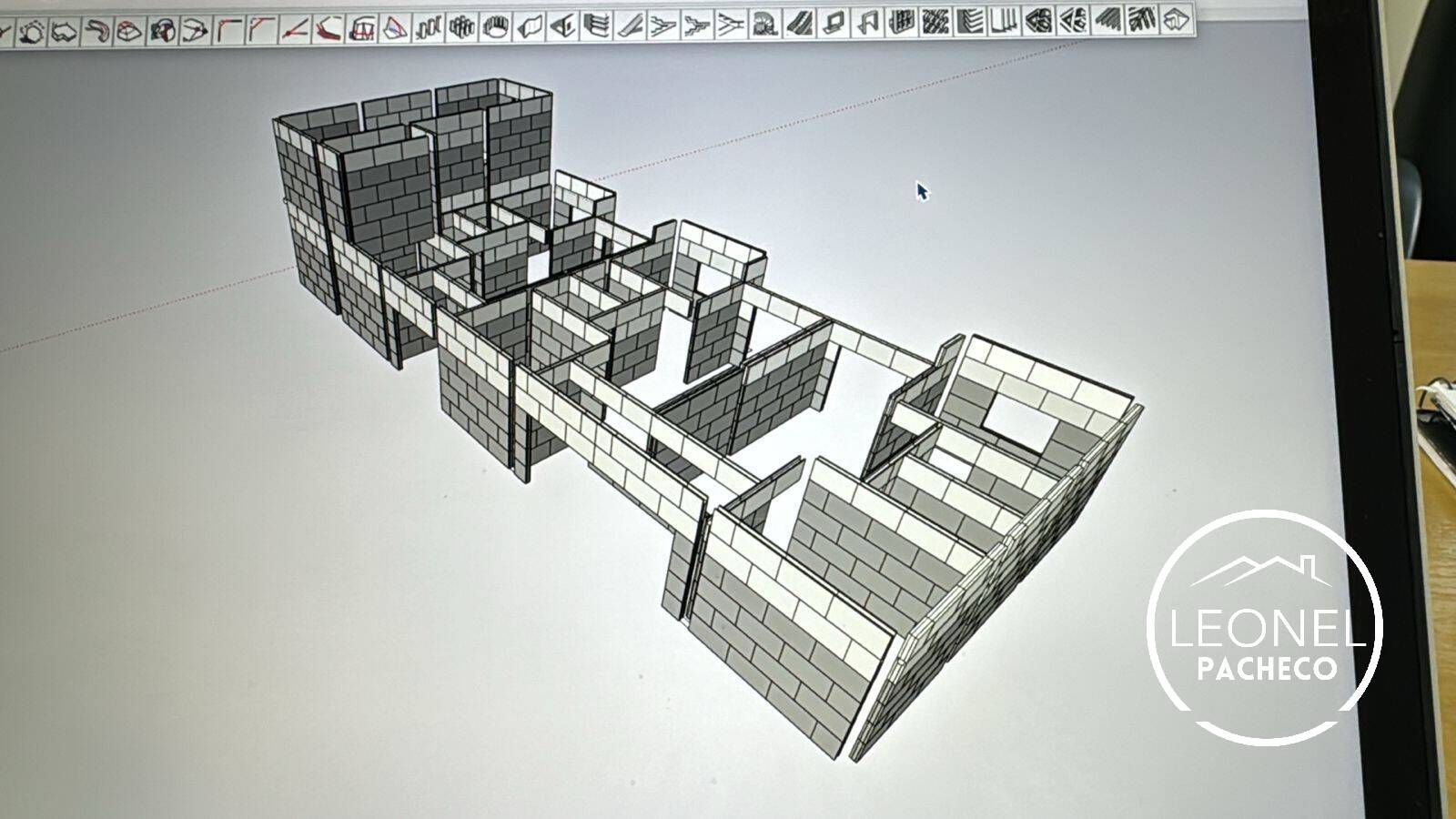This screenshot has height=819, width=1456.
Task: Click the open triangle move-vertices icon
Action: pos(195,32)
